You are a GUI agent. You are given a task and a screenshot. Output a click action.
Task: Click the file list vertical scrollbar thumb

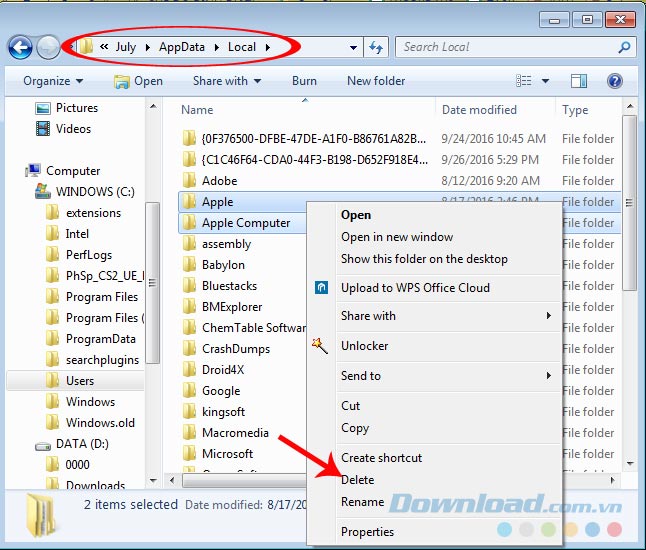pyautogui.click(x=629, y=203)
